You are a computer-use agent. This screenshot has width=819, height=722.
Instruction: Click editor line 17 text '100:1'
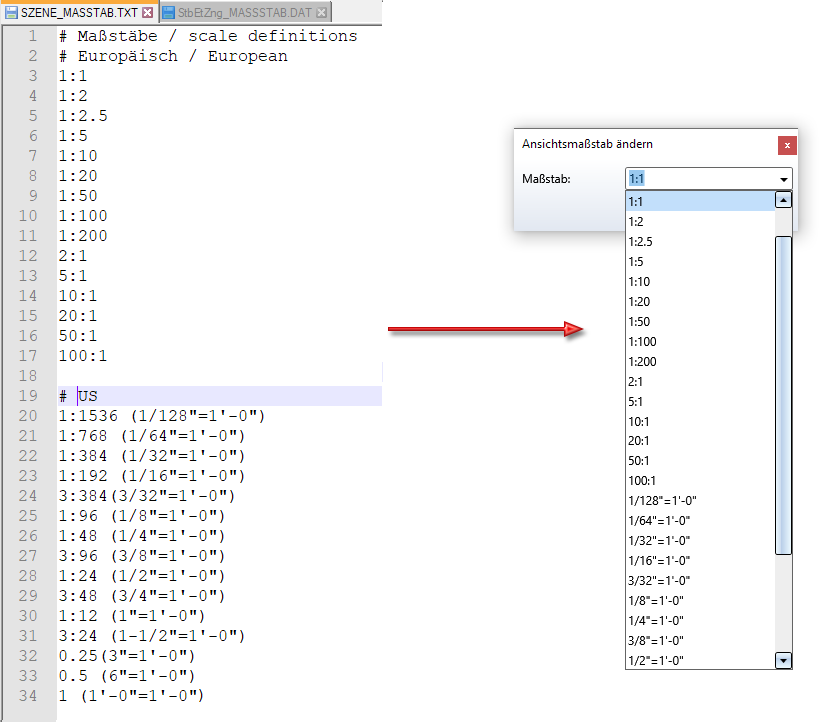(83, 356)
